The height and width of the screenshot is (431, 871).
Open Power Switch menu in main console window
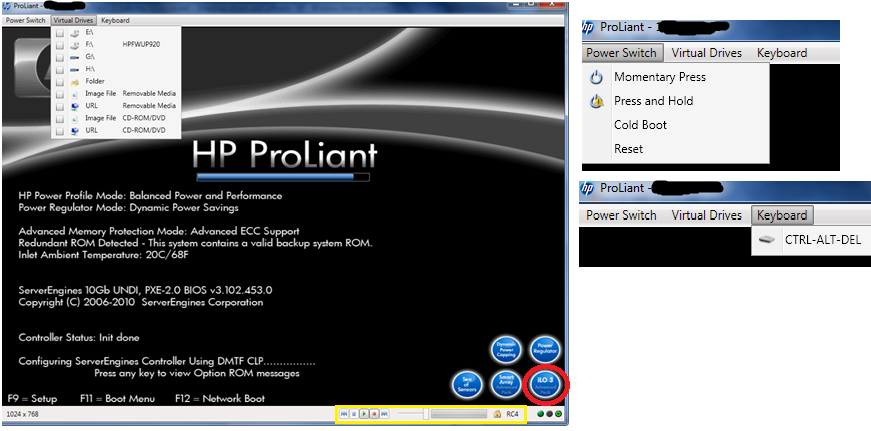click(26, 20)
